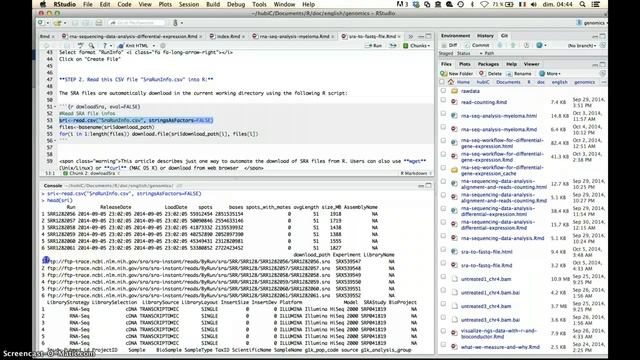Switch to the History tab
The width and height of the screenshot is (640, 360).
coord(485,36)
